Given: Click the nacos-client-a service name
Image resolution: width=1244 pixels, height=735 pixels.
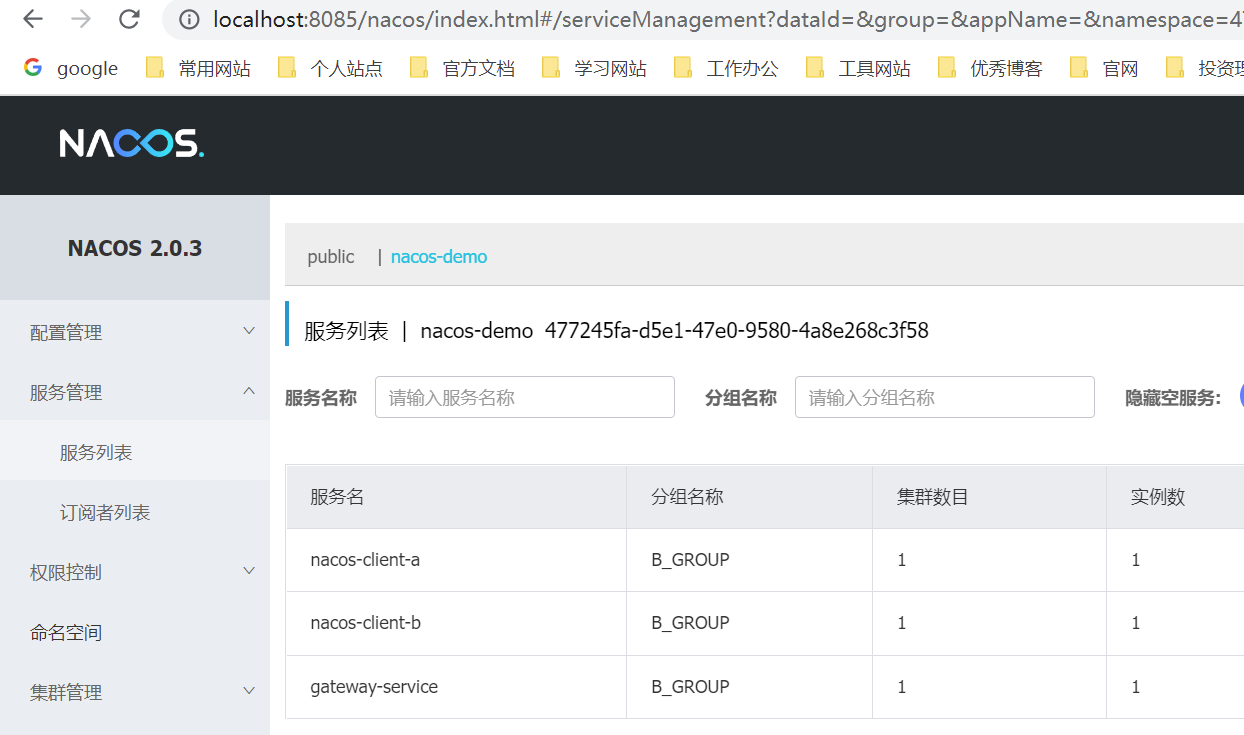Looking at the screenshot, I should click(365, 560).
